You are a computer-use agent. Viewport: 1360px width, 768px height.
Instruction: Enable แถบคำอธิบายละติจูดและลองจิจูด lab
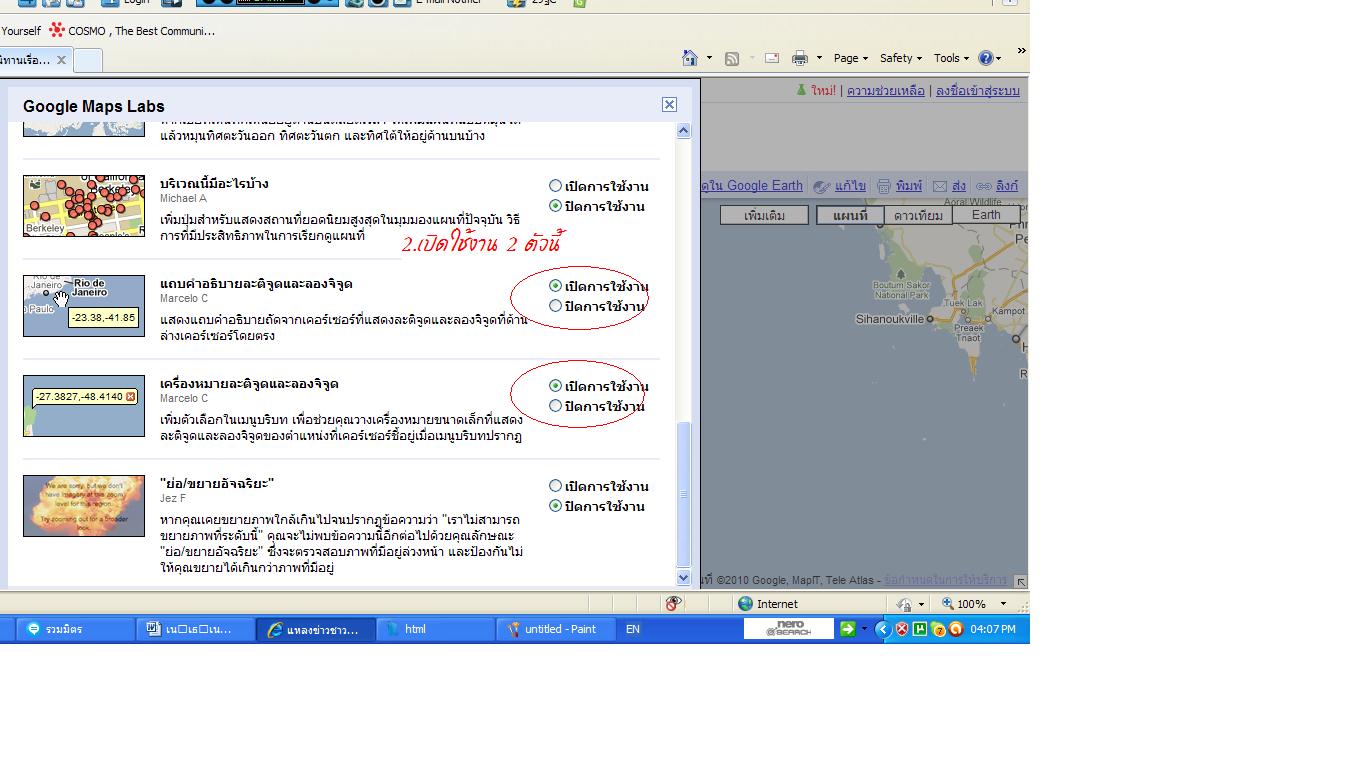tap(555, 286)
